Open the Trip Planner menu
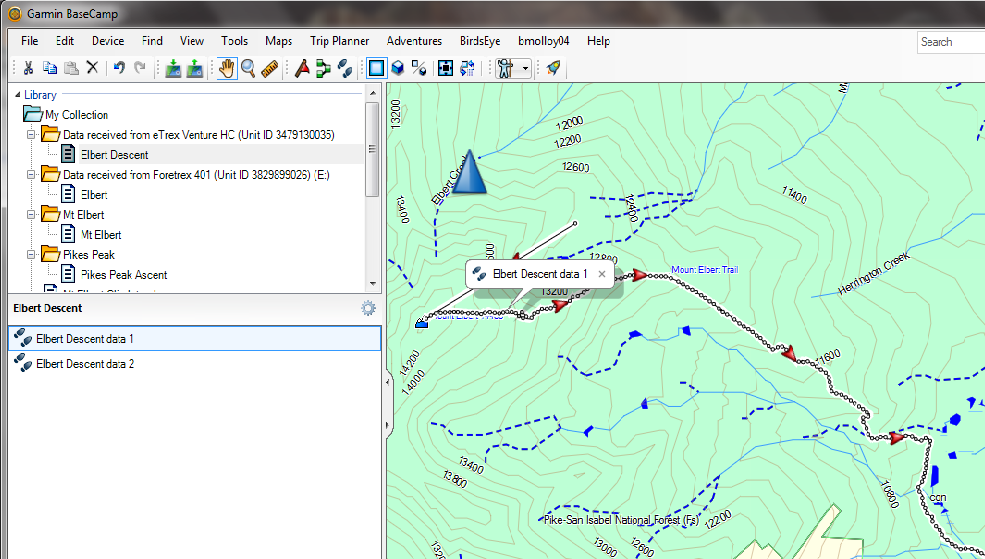 tap(339, 41)
